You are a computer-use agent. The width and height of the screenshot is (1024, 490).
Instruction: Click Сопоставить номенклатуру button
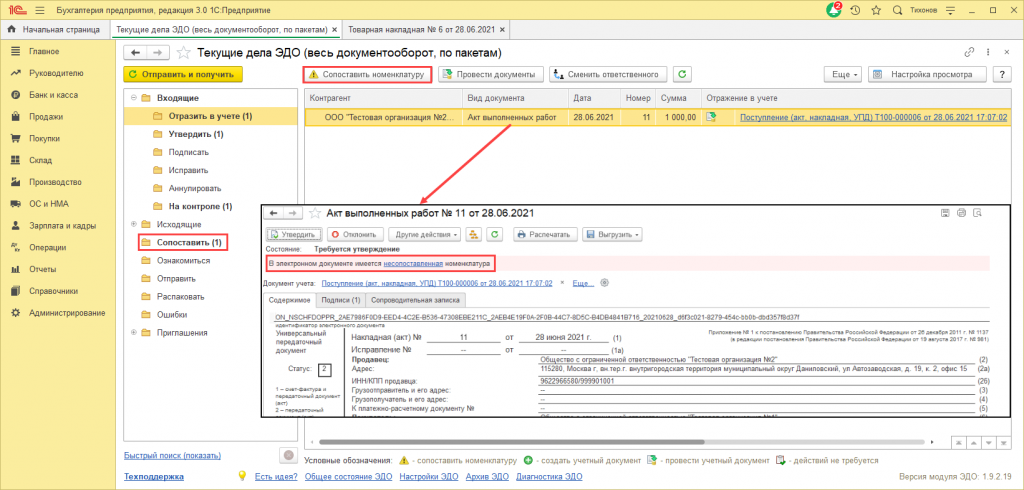pyautogui.click(x=367, y=74)
